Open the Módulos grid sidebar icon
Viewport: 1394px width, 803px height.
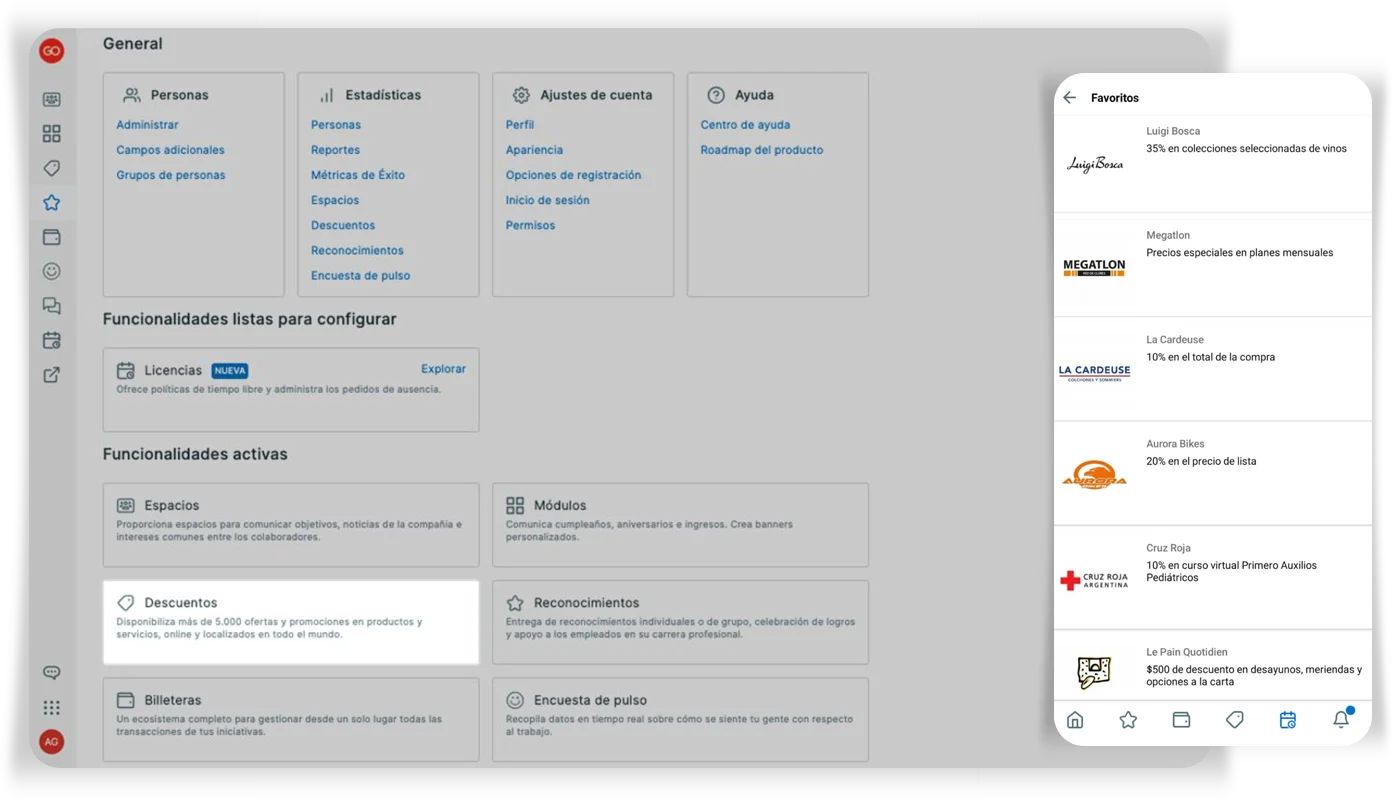coord(52,134)
